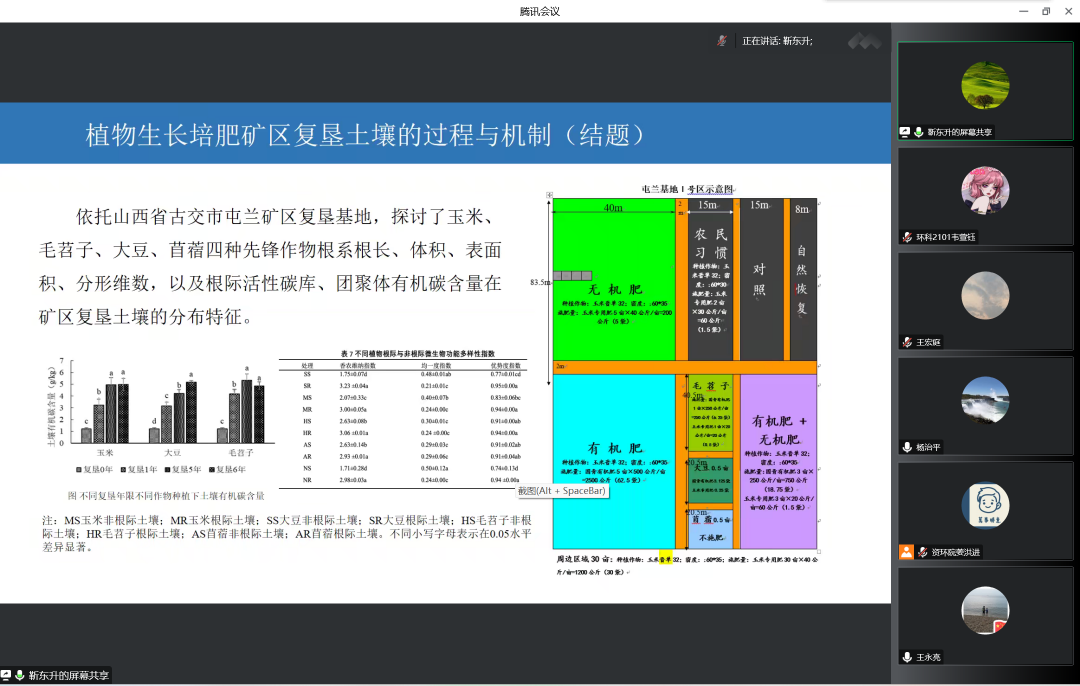Click the 腾讯会议 window title

[539, 11]
